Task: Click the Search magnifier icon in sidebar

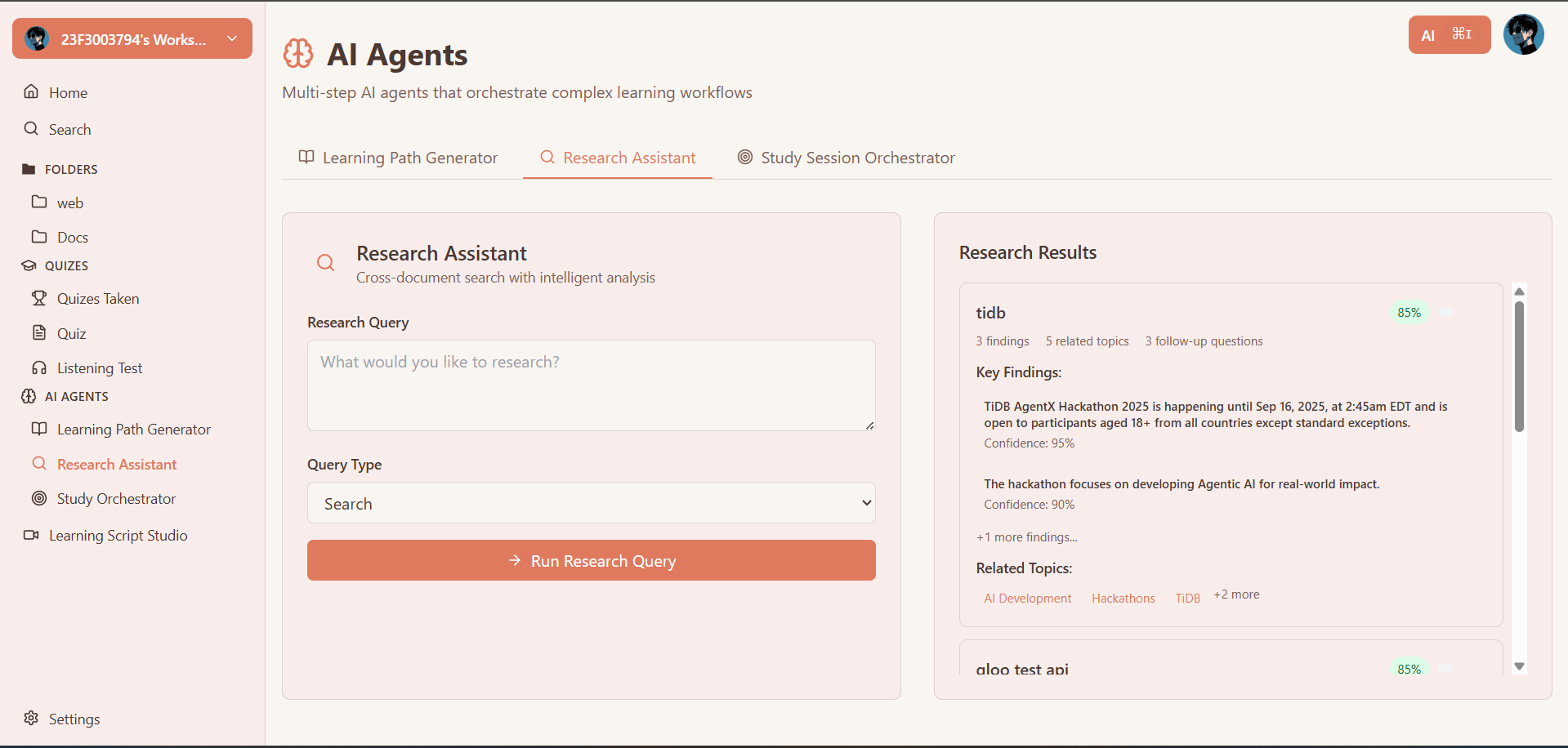Action: pos(31,128)
